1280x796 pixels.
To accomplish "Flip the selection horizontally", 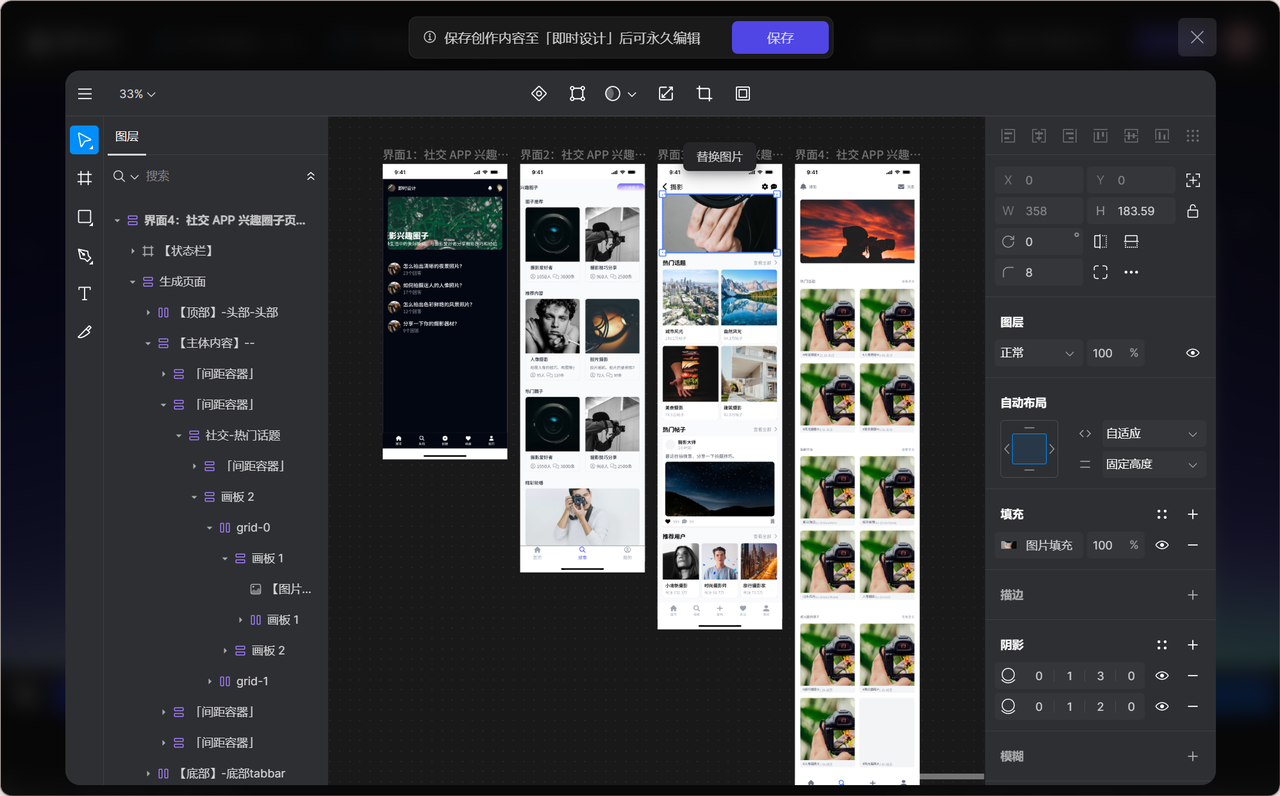I will click(1101, 242).
